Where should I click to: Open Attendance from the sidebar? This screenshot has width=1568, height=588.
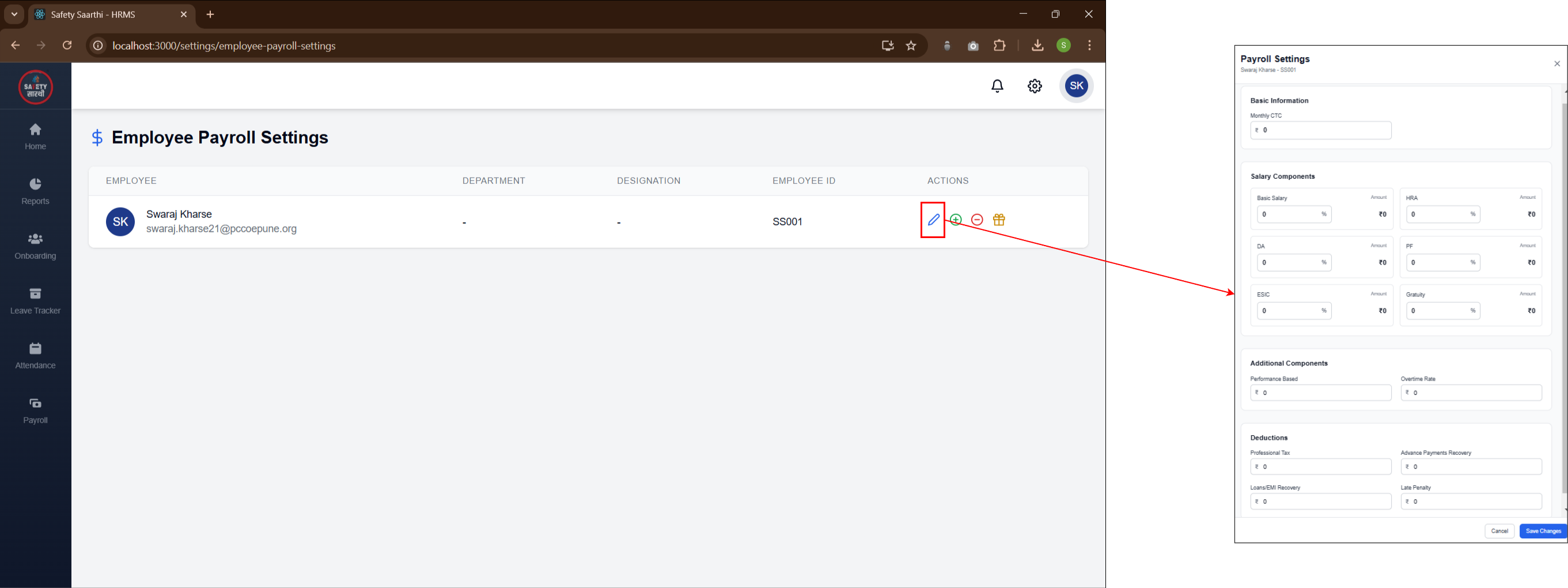(35, 356)
